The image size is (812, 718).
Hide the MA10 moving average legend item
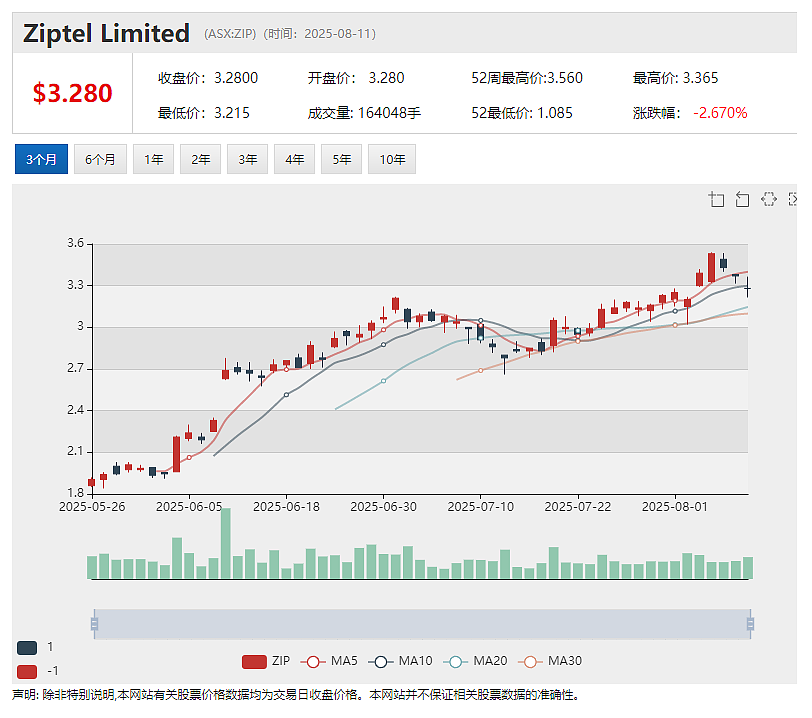tap(400, 662)
